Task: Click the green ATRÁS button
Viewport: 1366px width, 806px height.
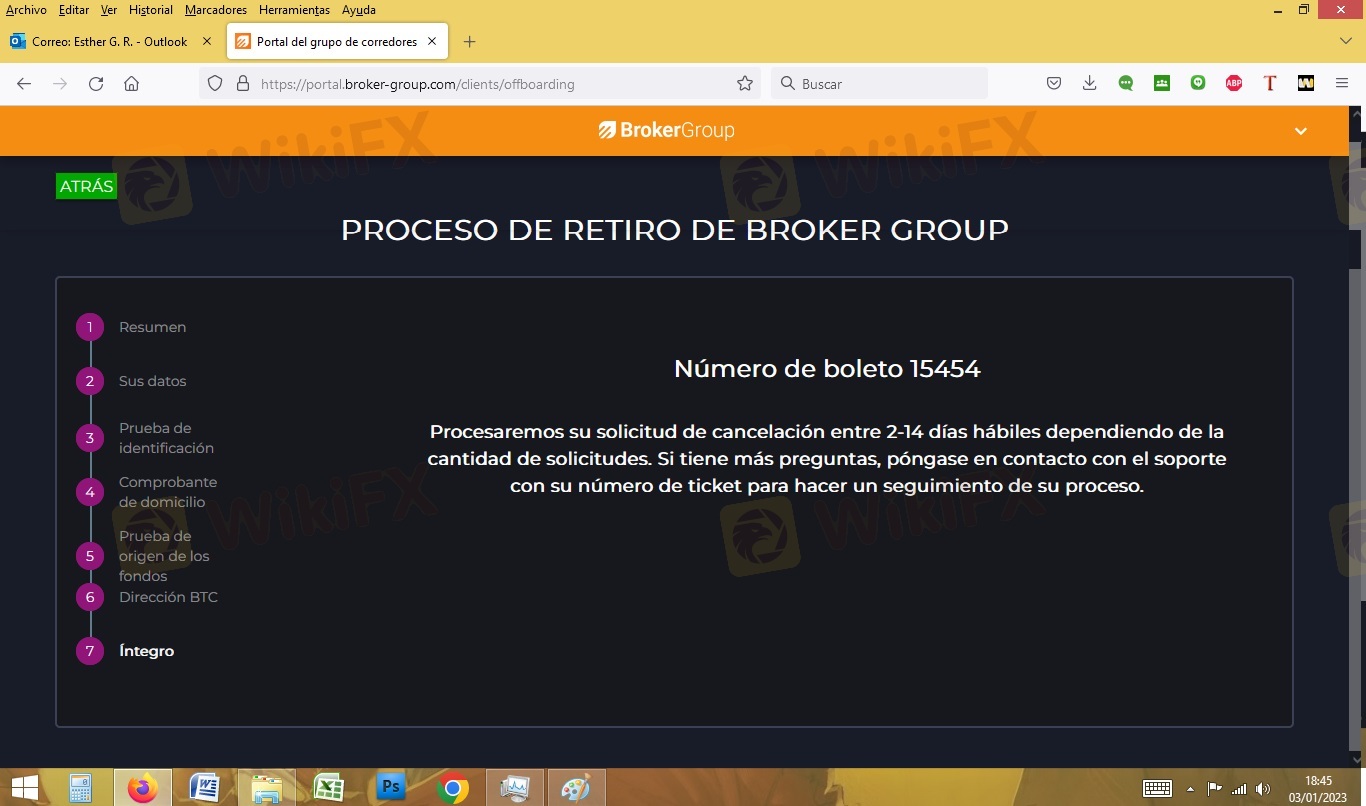Action: (x=86, y=187)
